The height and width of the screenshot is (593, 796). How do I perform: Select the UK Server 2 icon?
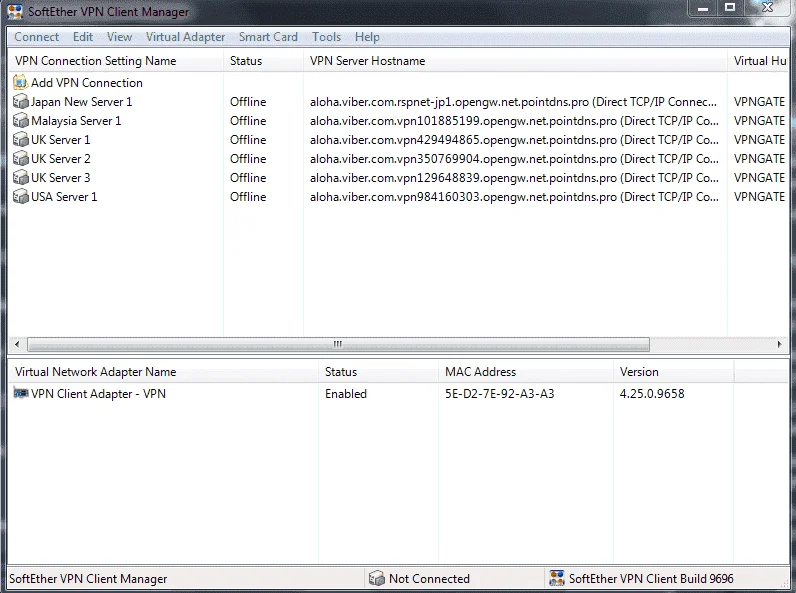(x=20, y=158)
